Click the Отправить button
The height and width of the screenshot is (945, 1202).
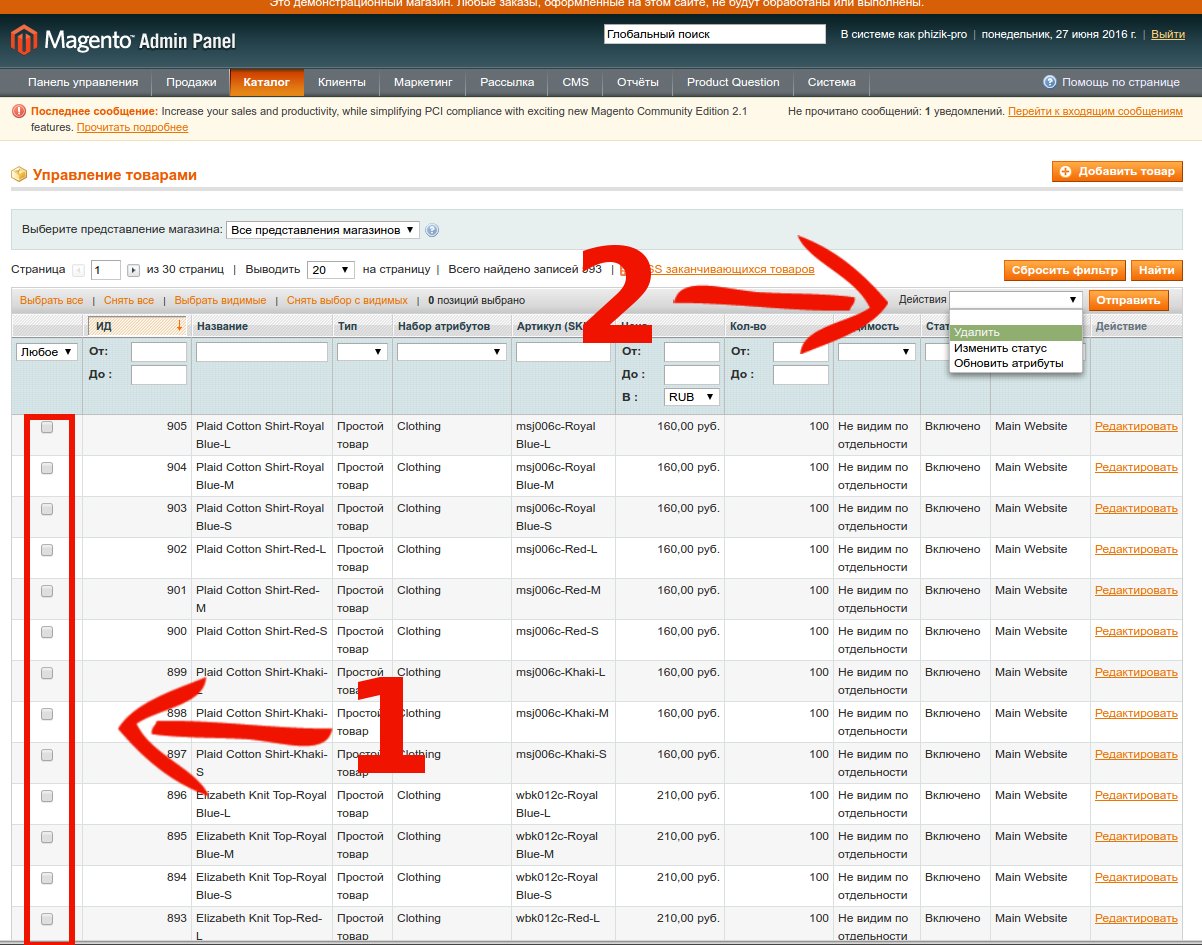coord(1128,300)
